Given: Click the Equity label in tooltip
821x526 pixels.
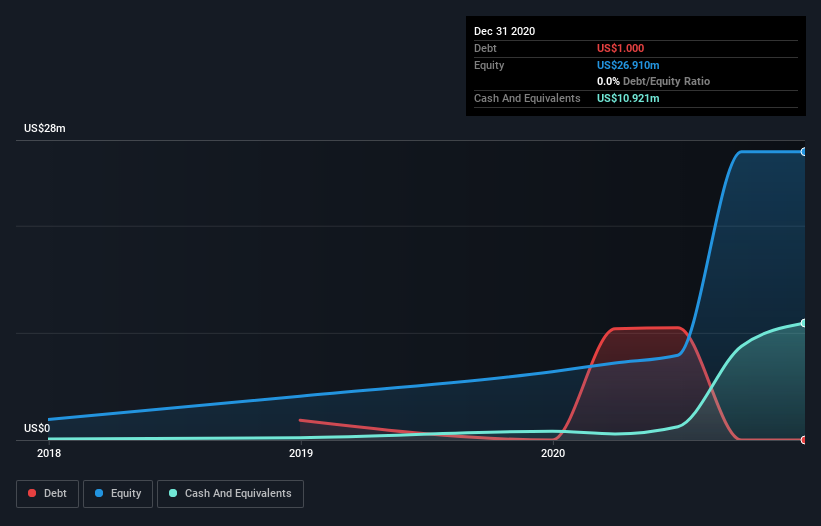Looking at the screenshot, I should click(489, 65).
